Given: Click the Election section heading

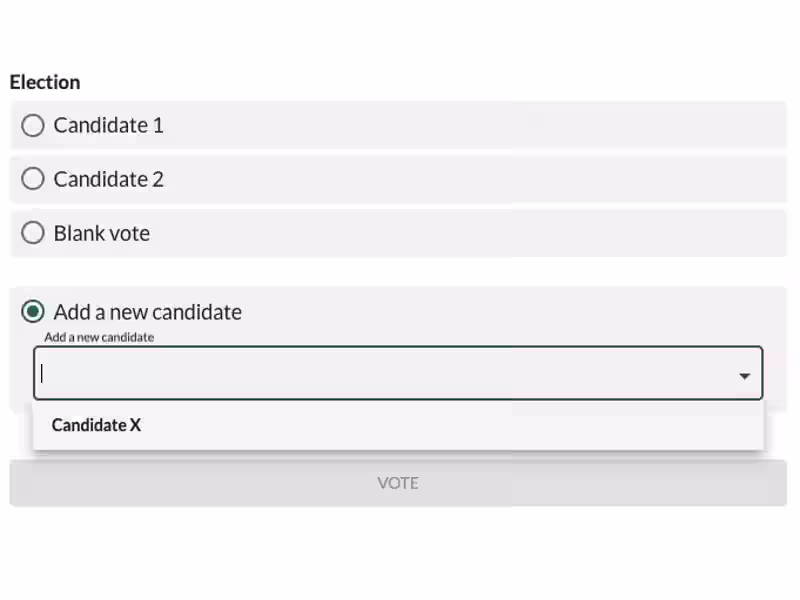Looking at the screenshot, I should (45, 82).
